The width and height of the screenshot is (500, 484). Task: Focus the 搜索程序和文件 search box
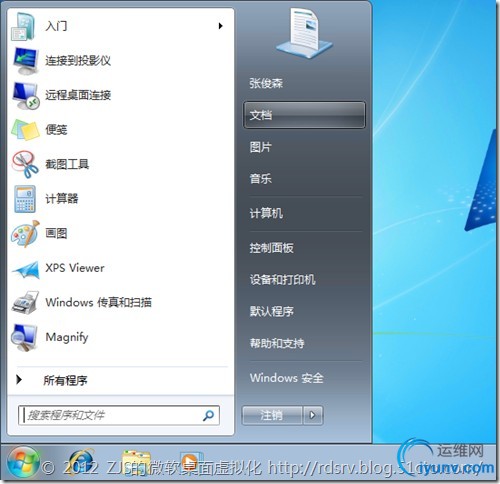click(119, 415)
